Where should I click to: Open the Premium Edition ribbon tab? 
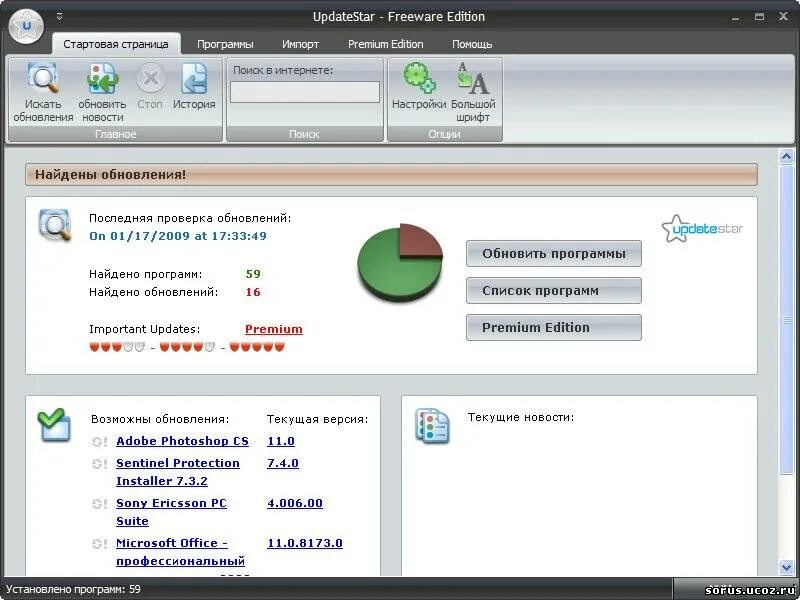[x=386, y=44]
